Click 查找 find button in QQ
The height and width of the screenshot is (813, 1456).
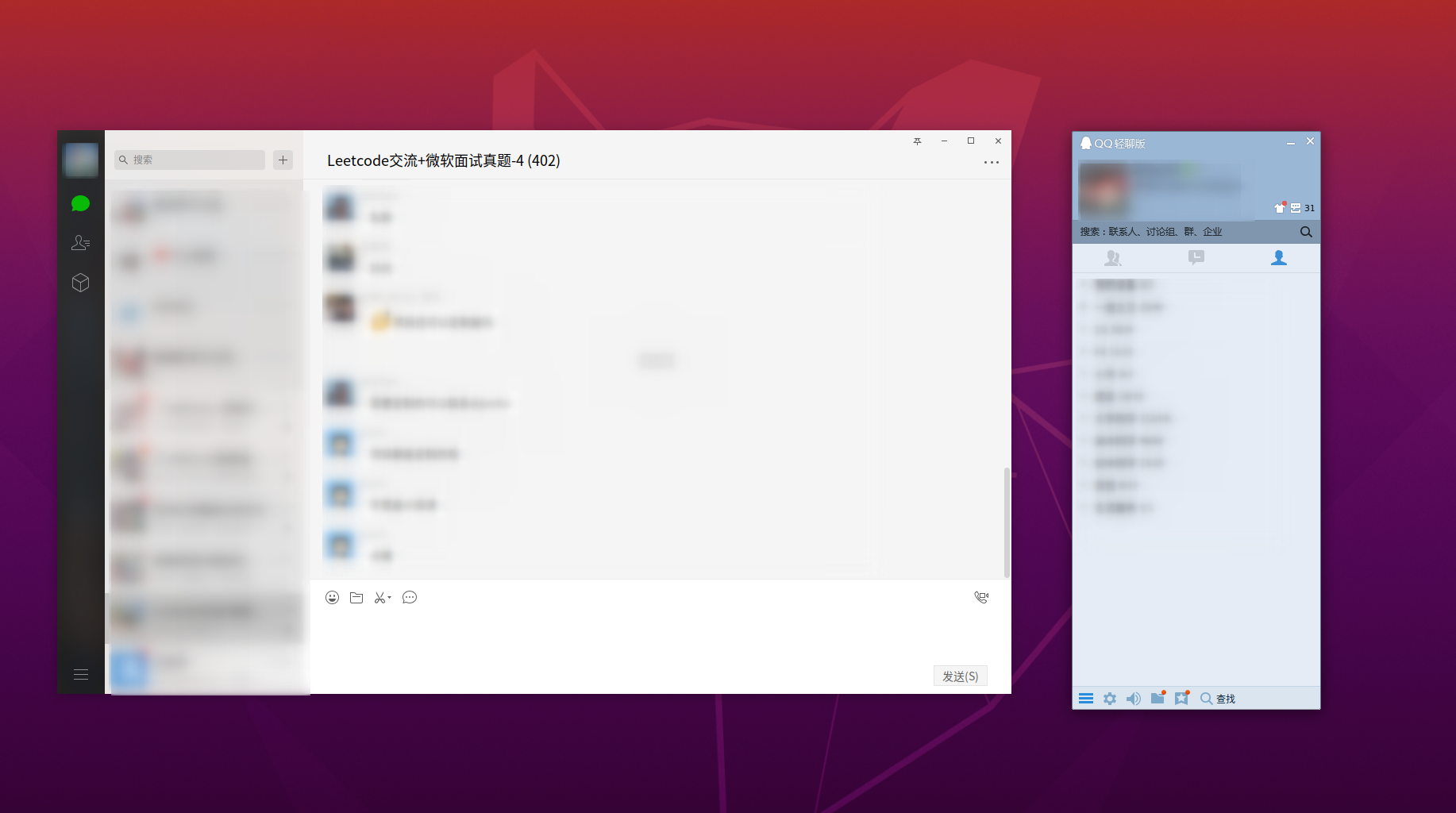(1218, 699)
